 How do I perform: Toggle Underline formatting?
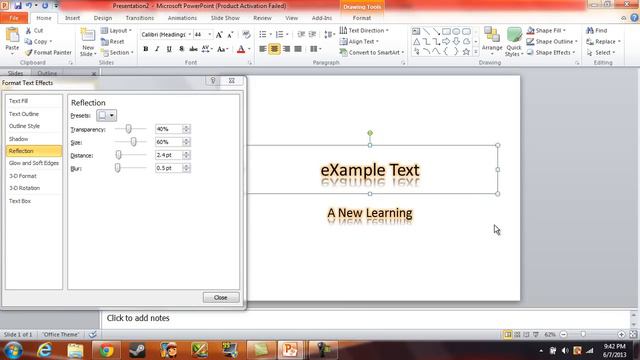169,49
